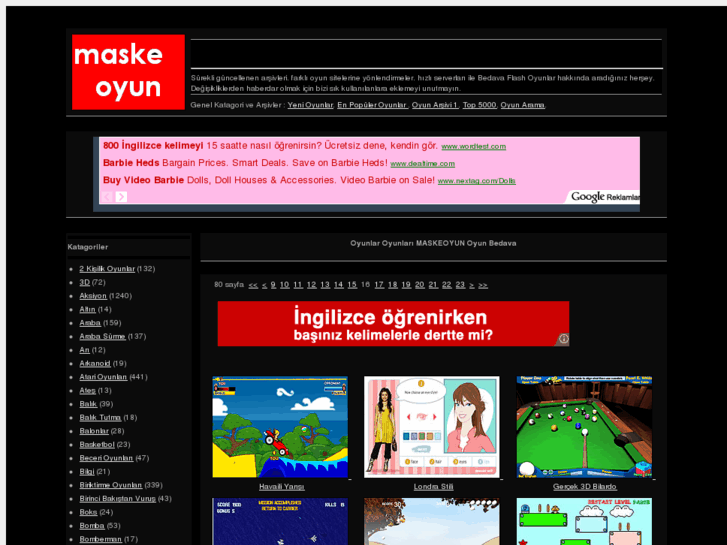Go to page 10
Screen dimensions: 727x545
point(284,285)
